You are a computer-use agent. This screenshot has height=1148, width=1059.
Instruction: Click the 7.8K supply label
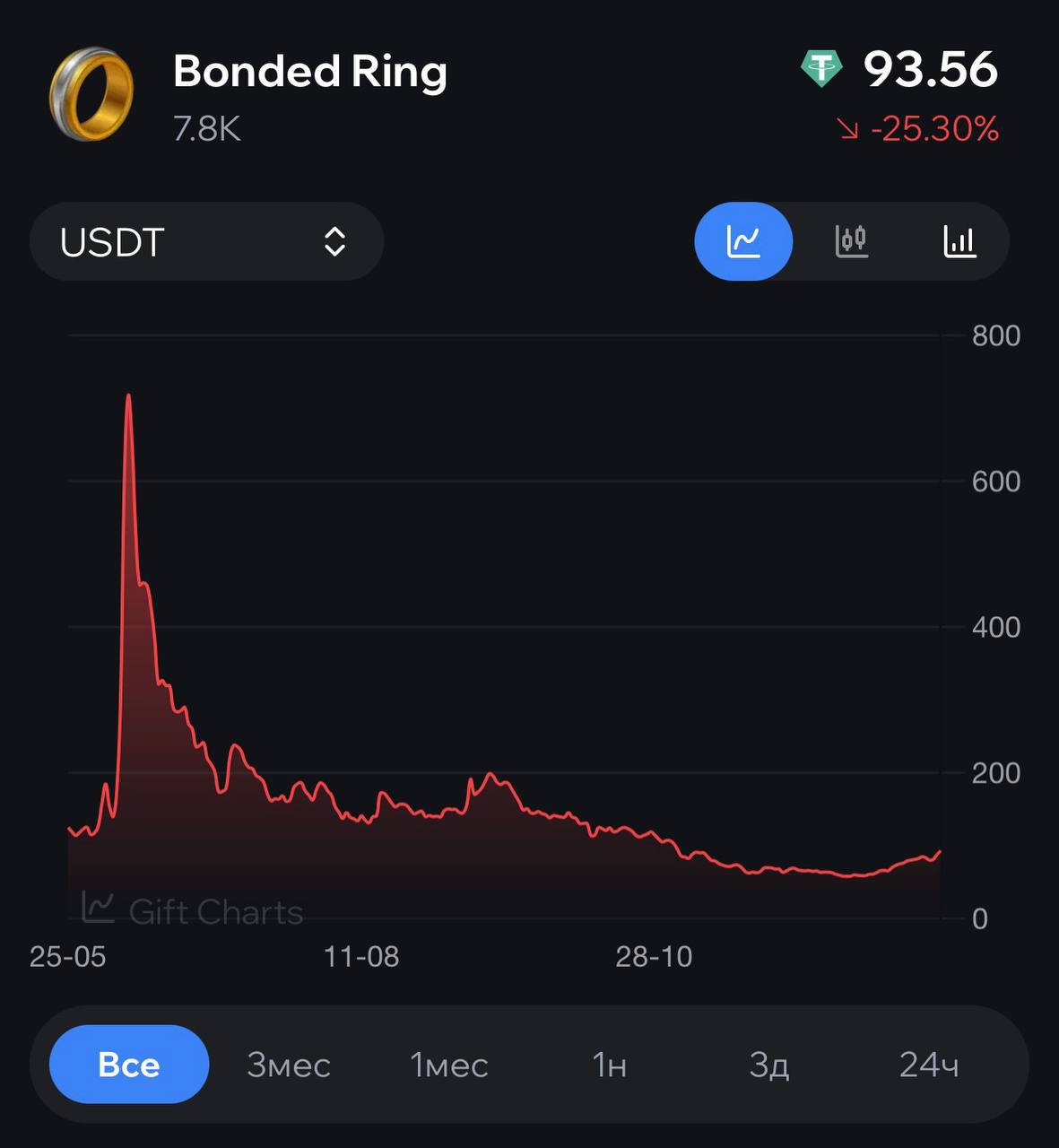[207, 129]
